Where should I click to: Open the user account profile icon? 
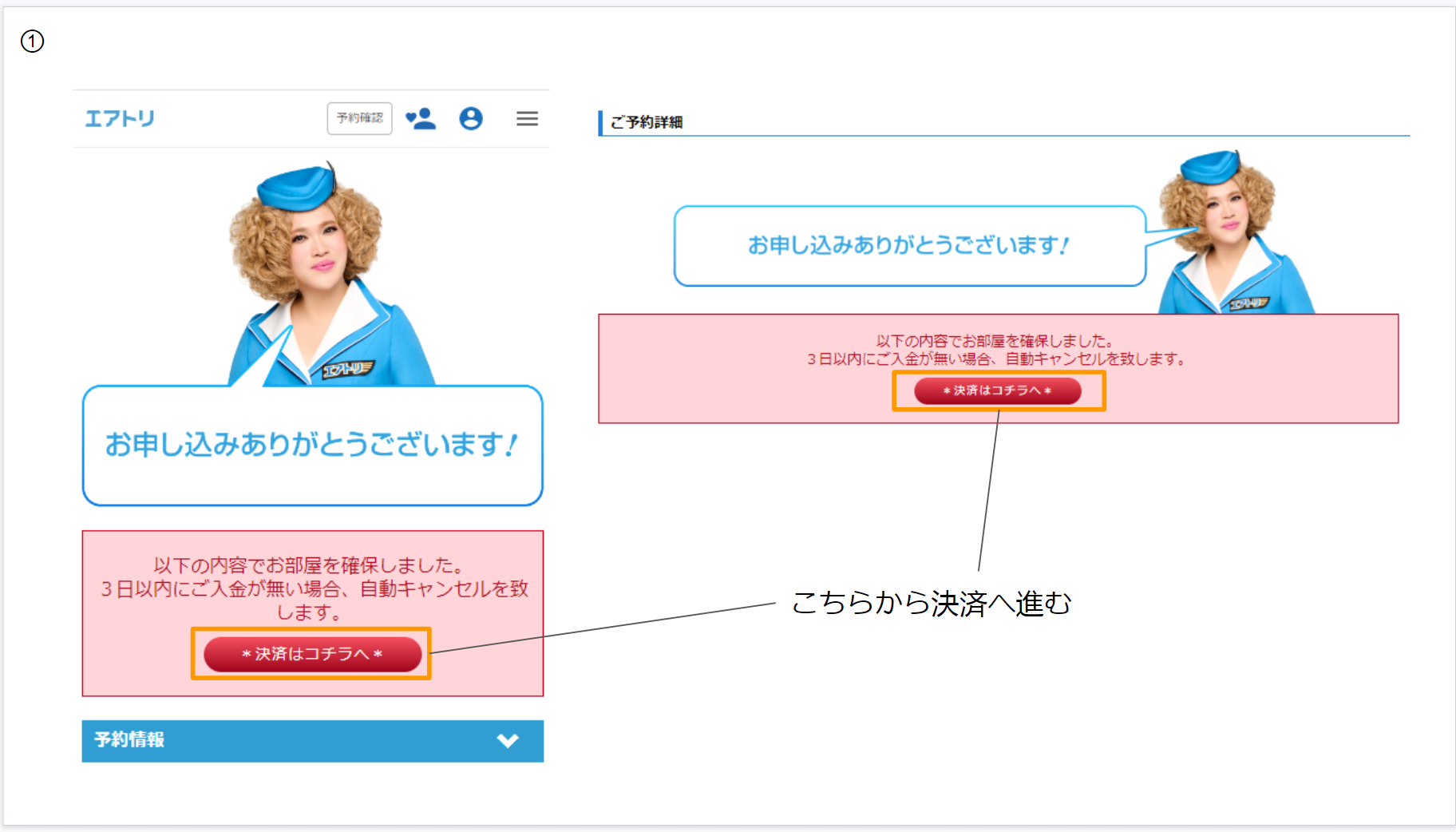471,118
